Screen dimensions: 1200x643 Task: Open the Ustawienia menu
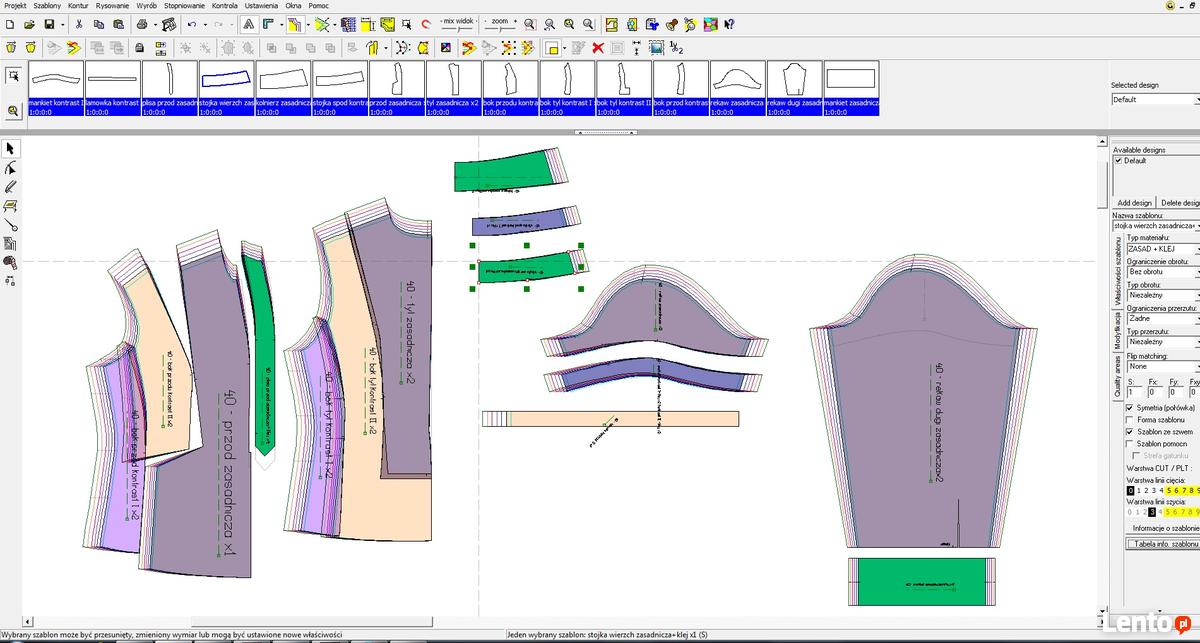[262, 5]
